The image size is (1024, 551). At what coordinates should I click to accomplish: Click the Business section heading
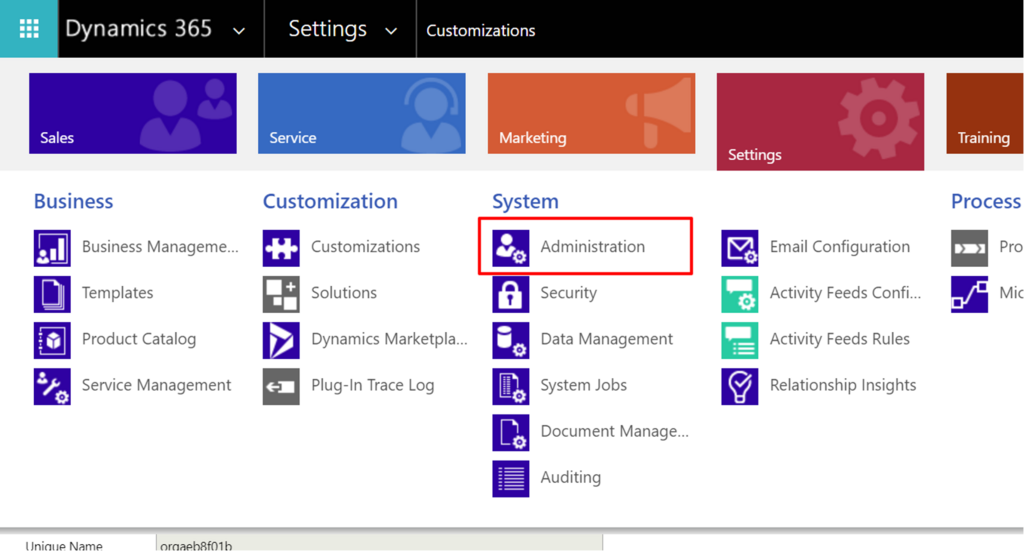click(73, 201)
